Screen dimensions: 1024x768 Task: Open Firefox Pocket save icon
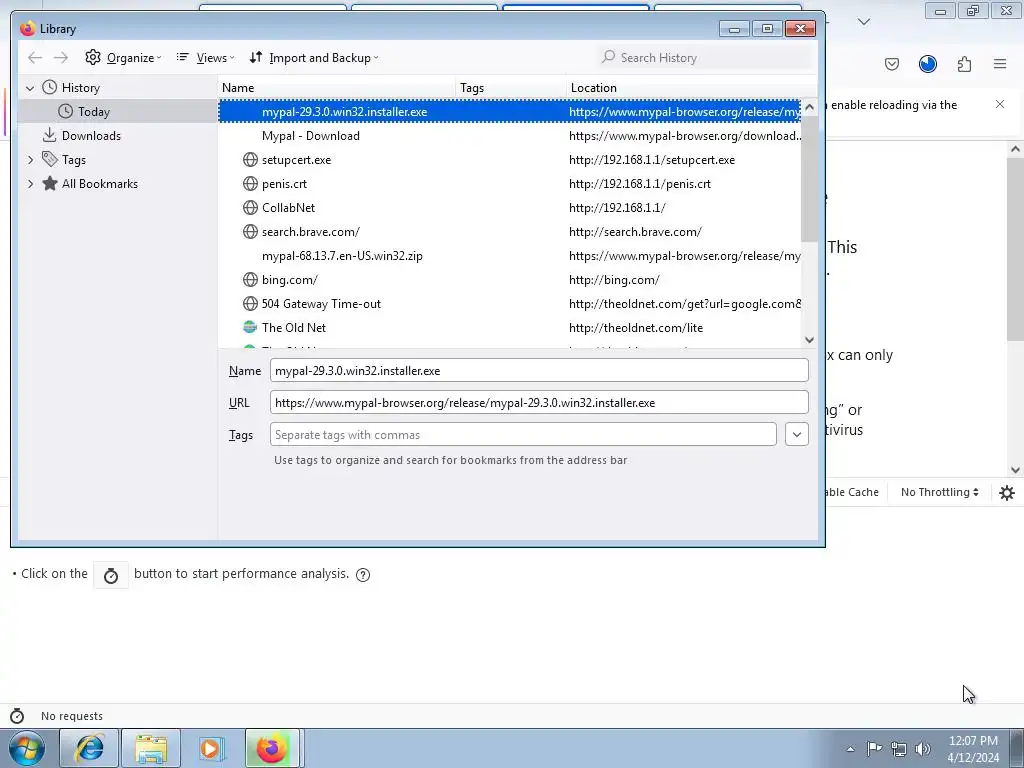(892, 64)
